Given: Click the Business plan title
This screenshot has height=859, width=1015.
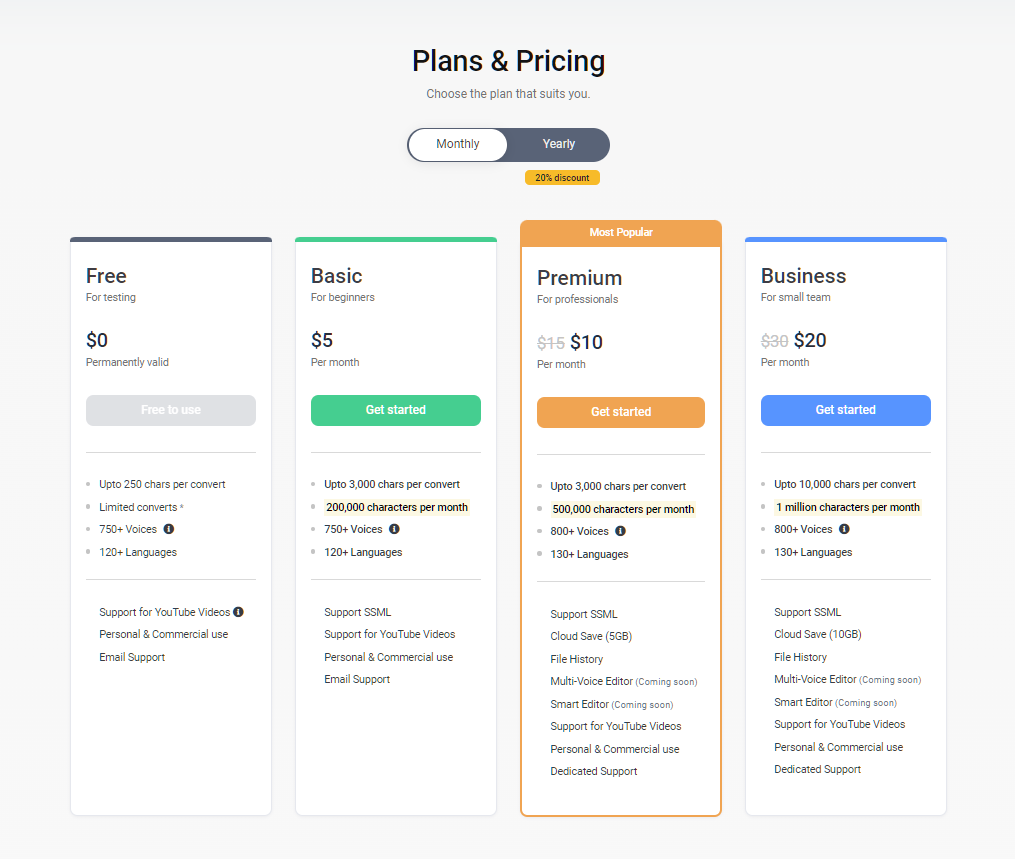Looking at the screenshot, I should click(x=803, y=276).
